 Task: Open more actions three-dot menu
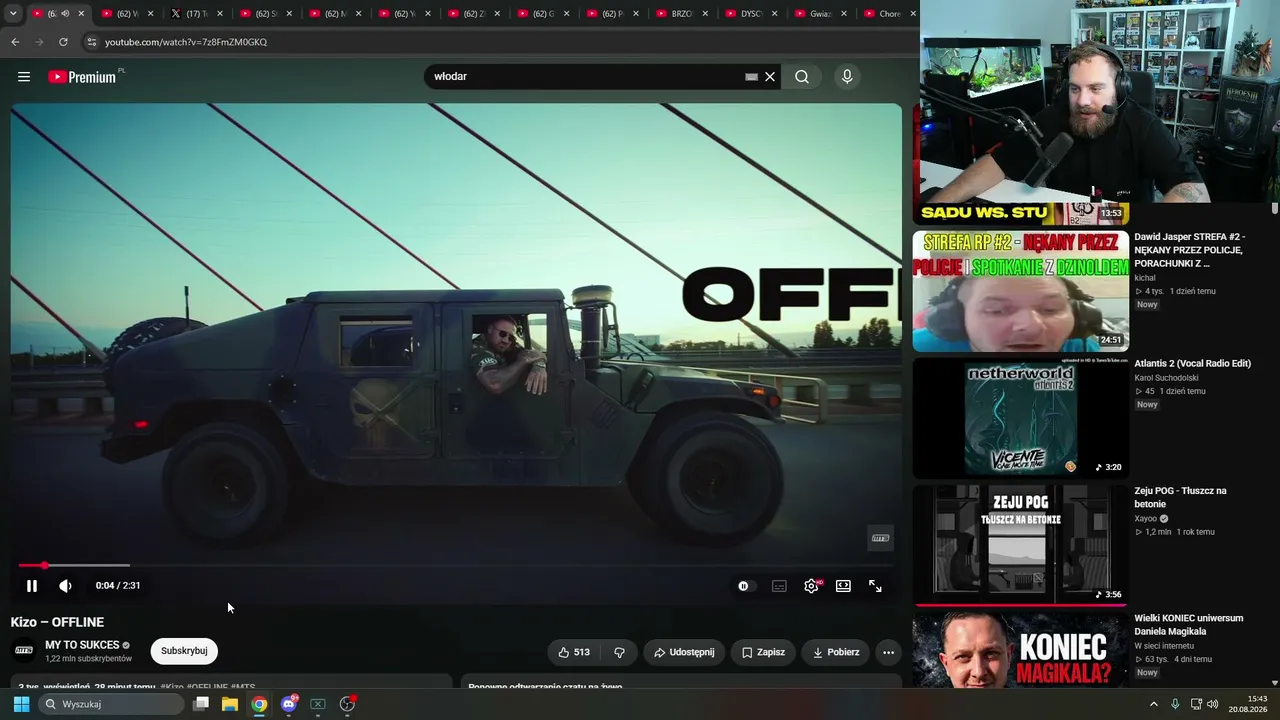click(888, 652)
